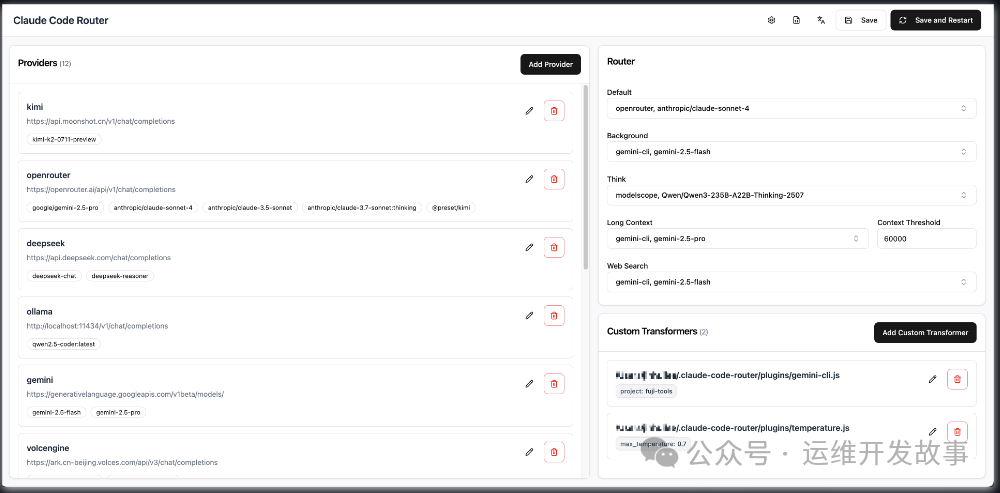Click the Context Threshold input field
Viewport: 1000px width, 493px height.
point(926,238)
